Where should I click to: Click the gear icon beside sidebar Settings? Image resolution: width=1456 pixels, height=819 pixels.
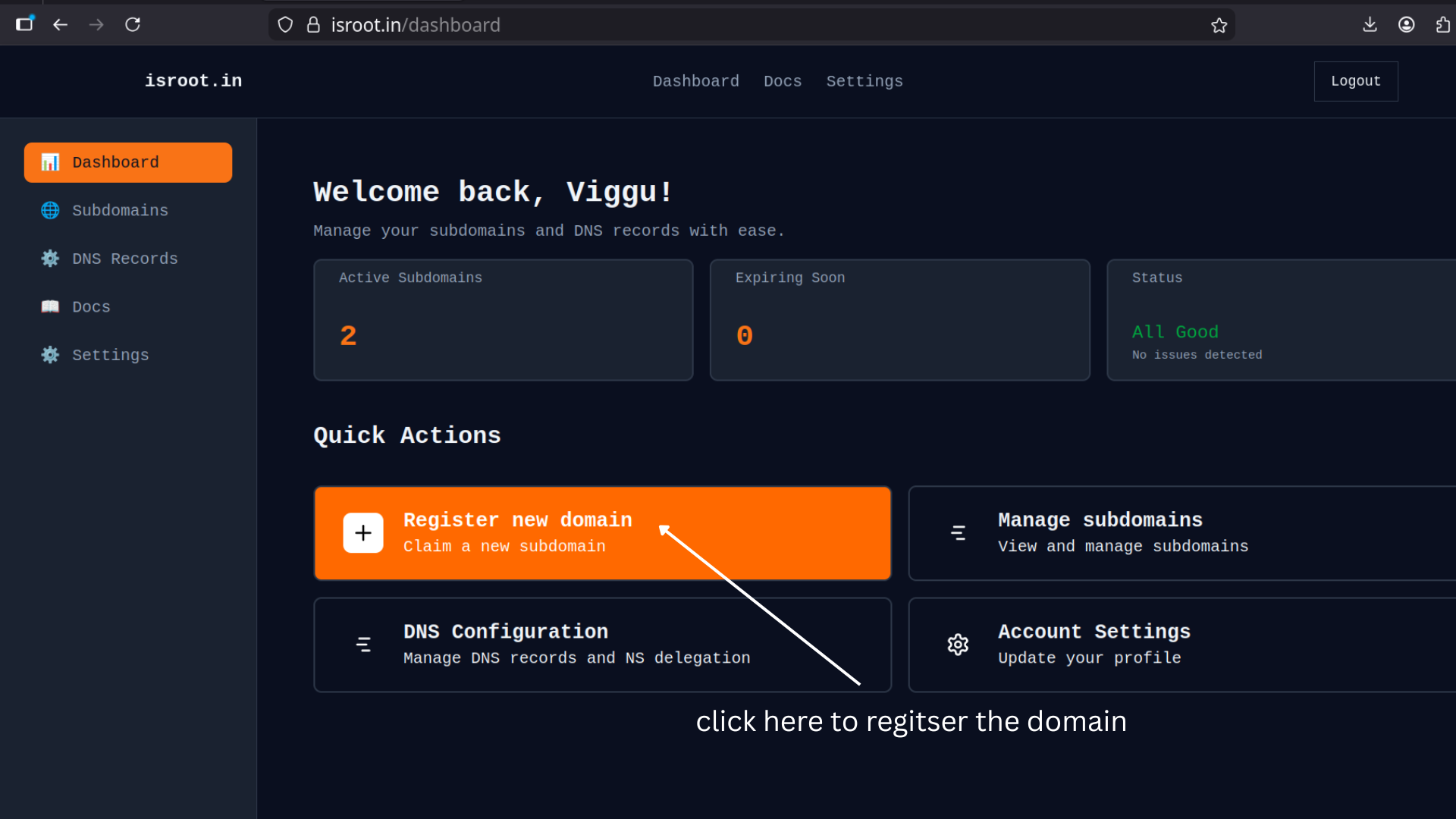(x=50, y=355)
